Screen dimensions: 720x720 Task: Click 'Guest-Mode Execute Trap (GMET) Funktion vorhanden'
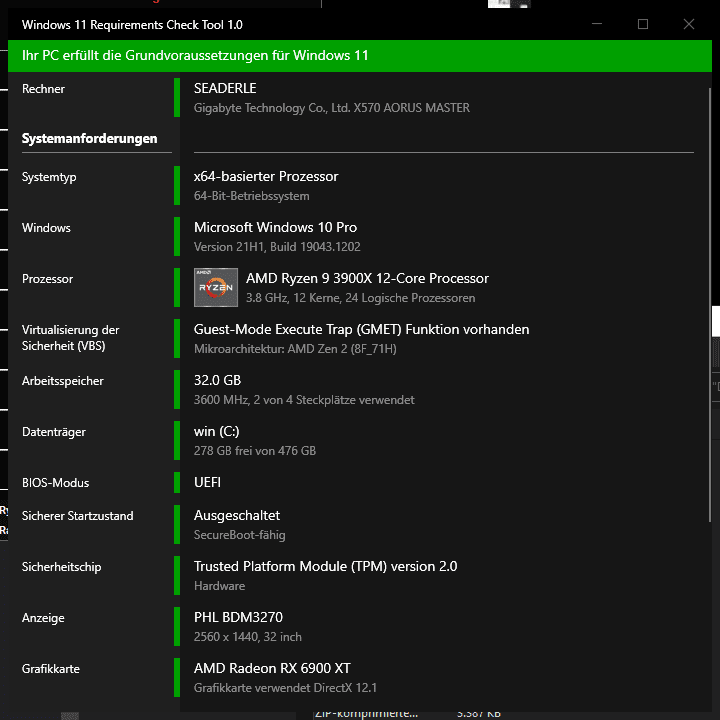361,329
